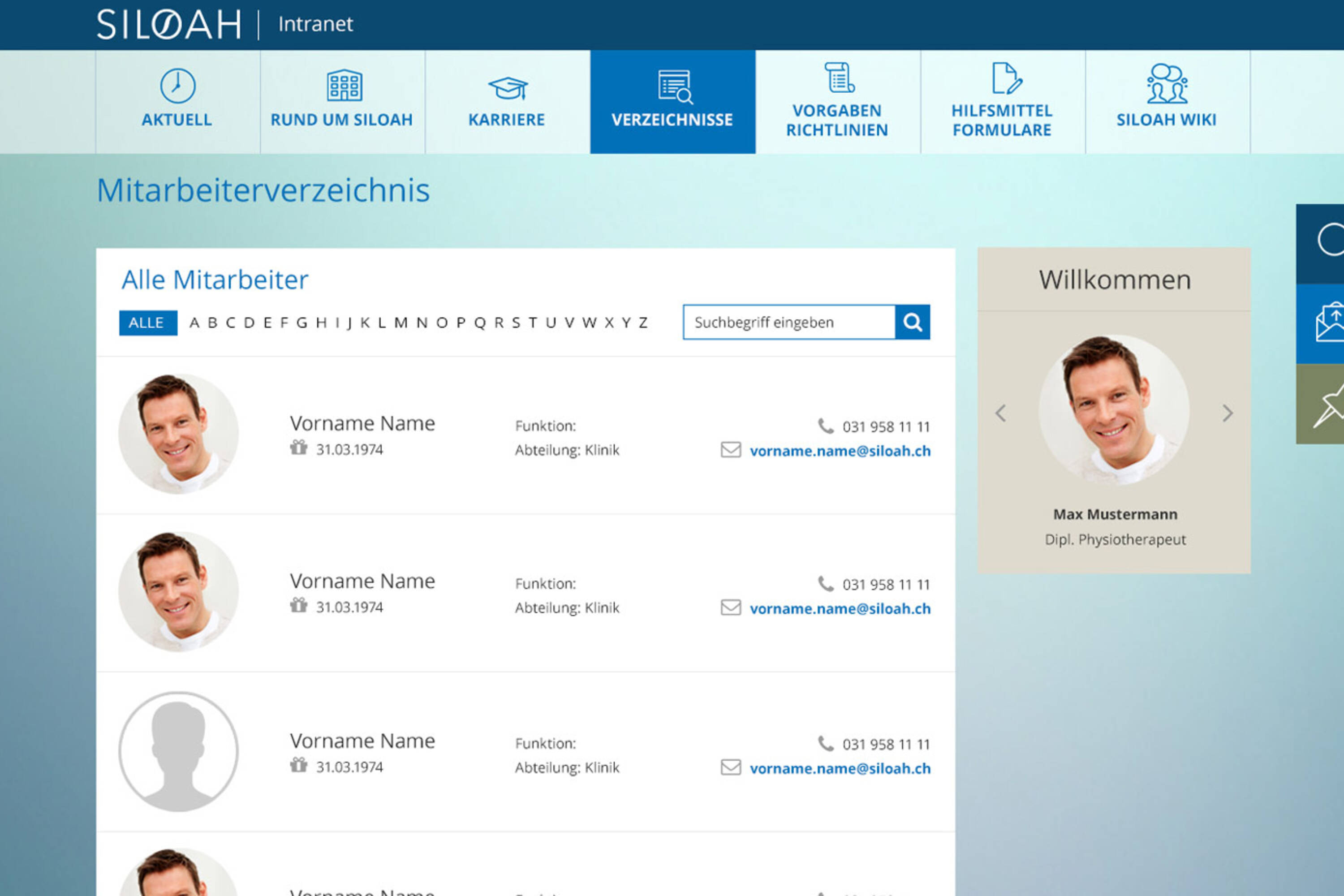
Task: Open the envelope side tab
Action: click(1320, 324)
